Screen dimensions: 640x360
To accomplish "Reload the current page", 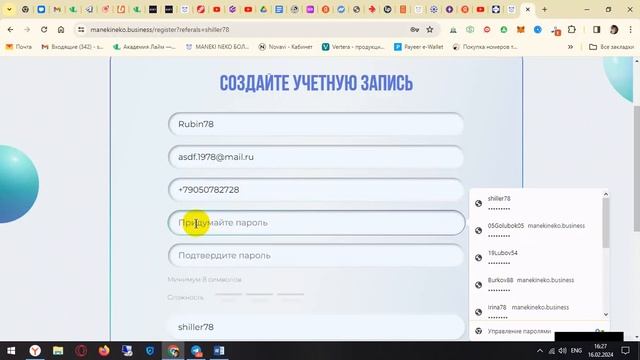I will tap(44, 29).
